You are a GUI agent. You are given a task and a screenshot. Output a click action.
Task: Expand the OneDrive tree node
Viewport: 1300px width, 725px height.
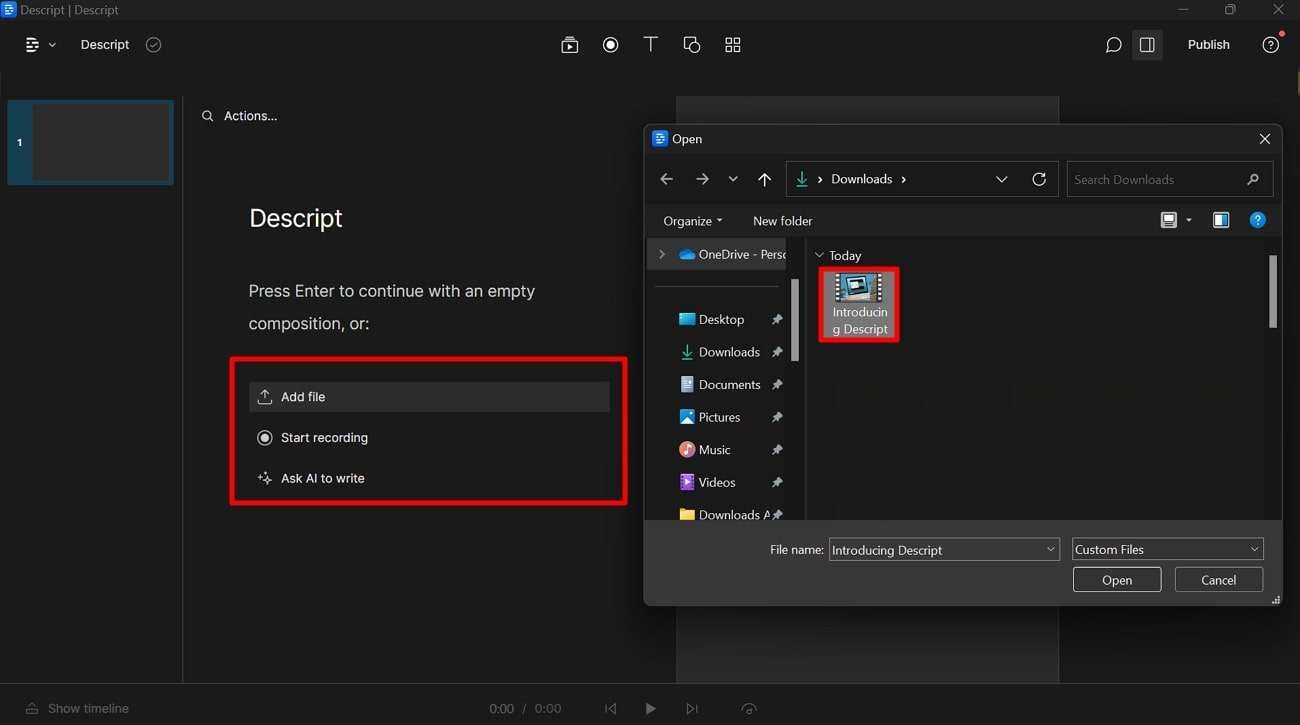pos(661,254)
